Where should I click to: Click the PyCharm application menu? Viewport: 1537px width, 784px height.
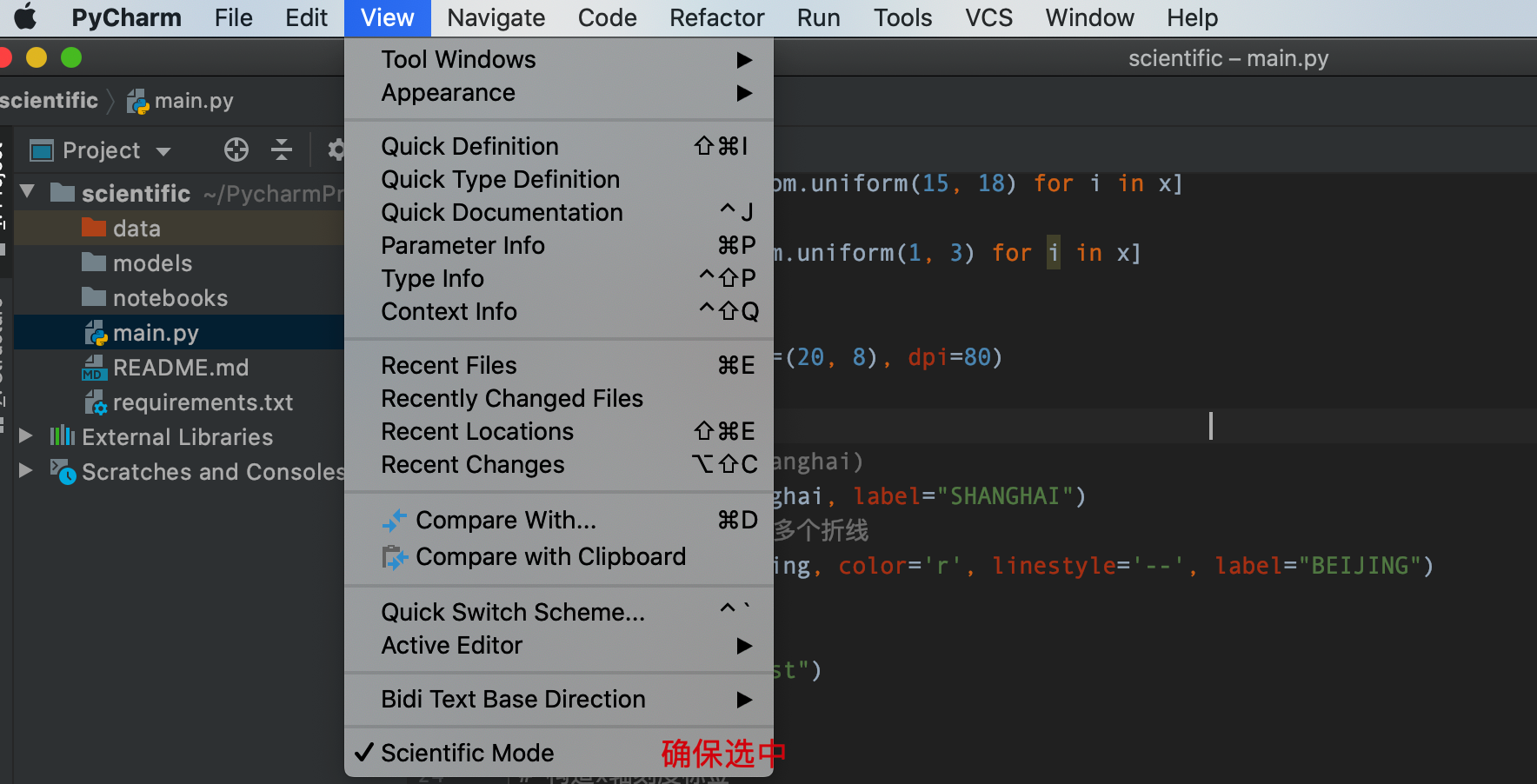pos(126,17)
